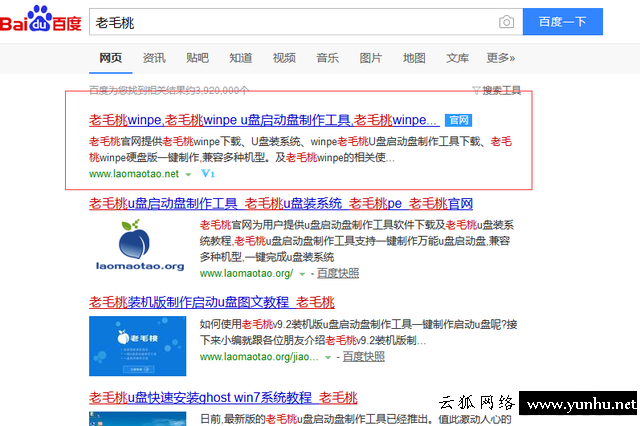Open the 官网 official site badge
Image resolution: width=640 pixels, height=426 pixels.
click(458, 120)
